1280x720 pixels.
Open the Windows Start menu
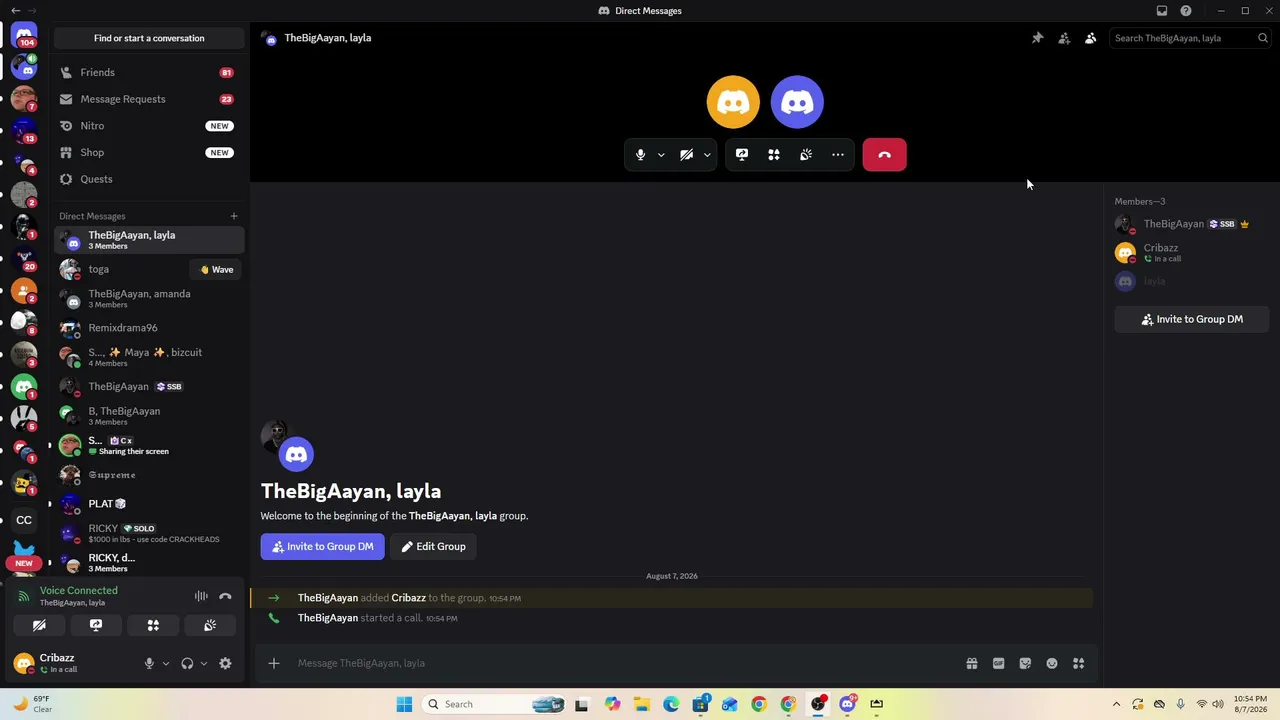404,704
